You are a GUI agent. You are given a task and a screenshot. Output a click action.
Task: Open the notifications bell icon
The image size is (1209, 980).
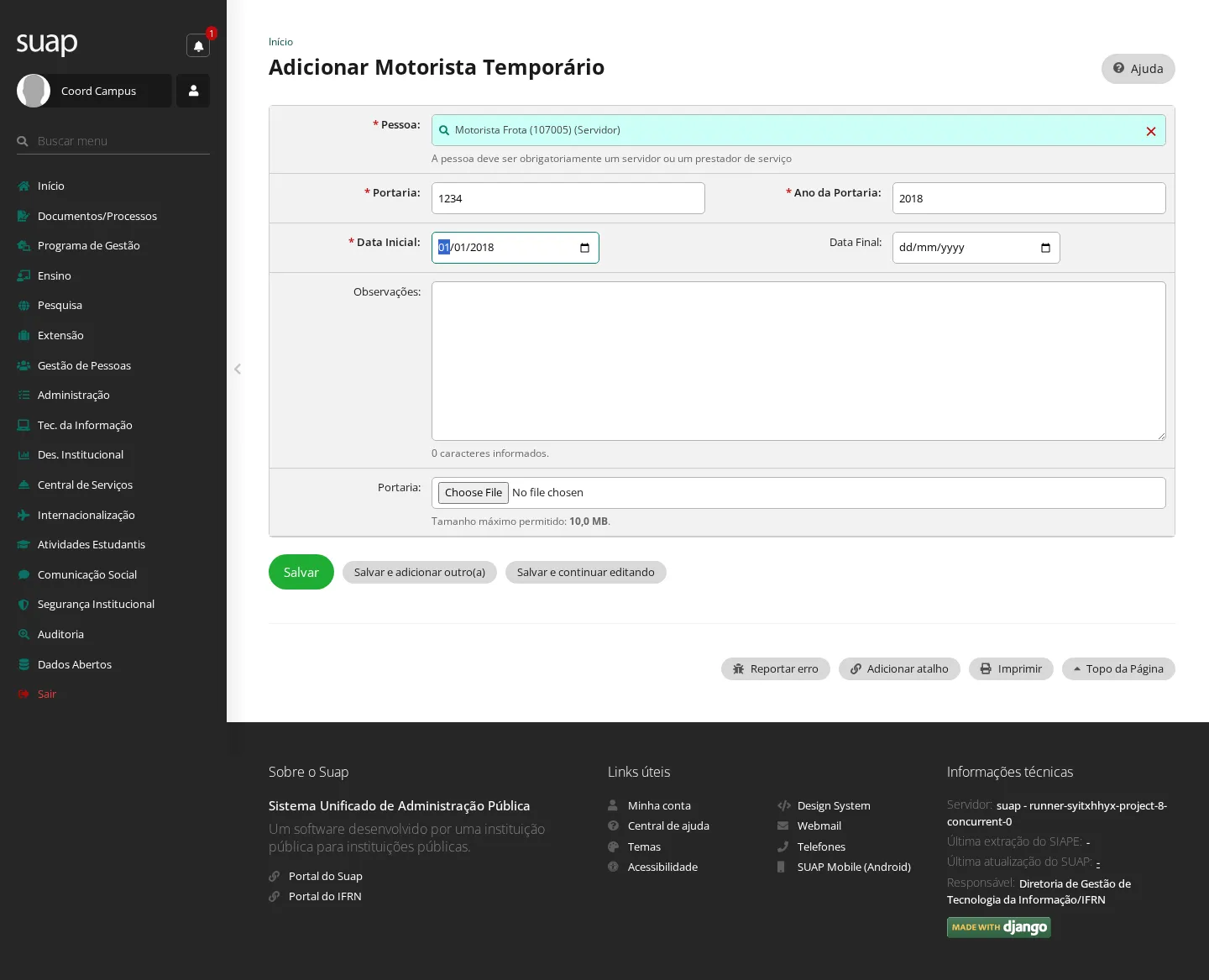coord(198,45)
